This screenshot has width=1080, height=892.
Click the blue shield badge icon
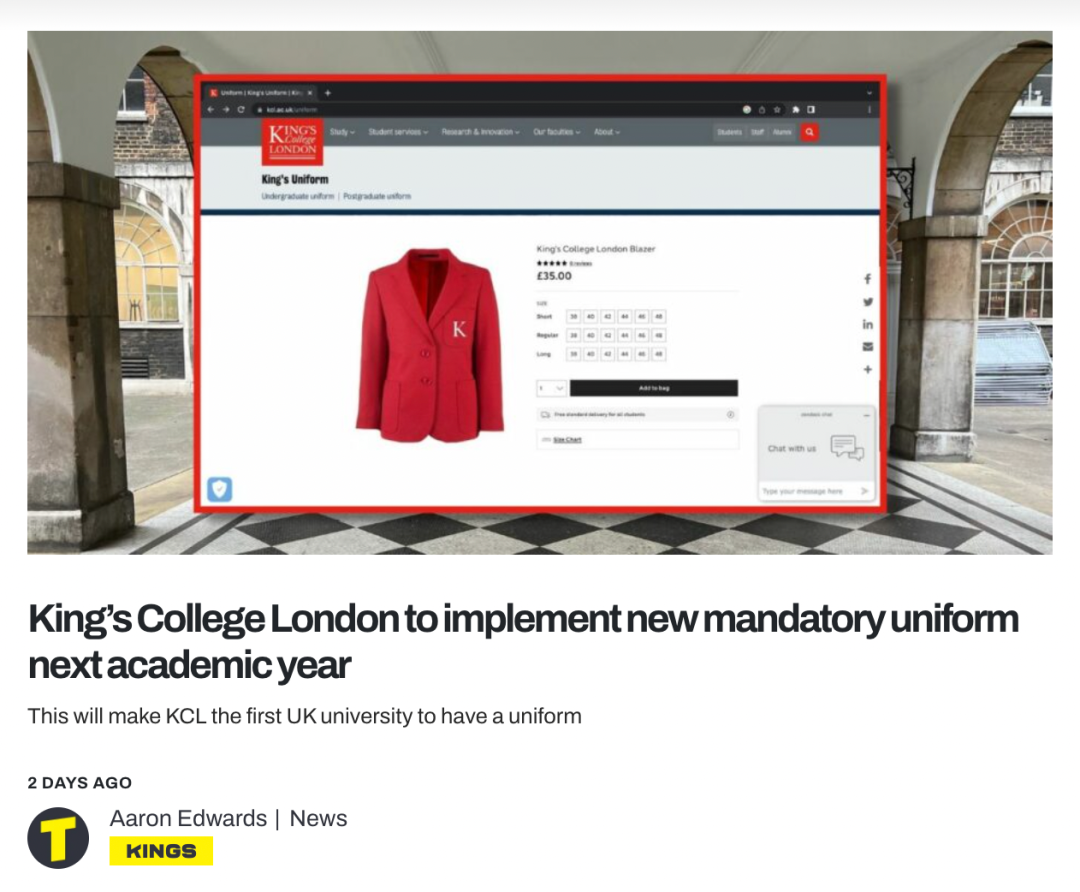[x=220, y=489]
